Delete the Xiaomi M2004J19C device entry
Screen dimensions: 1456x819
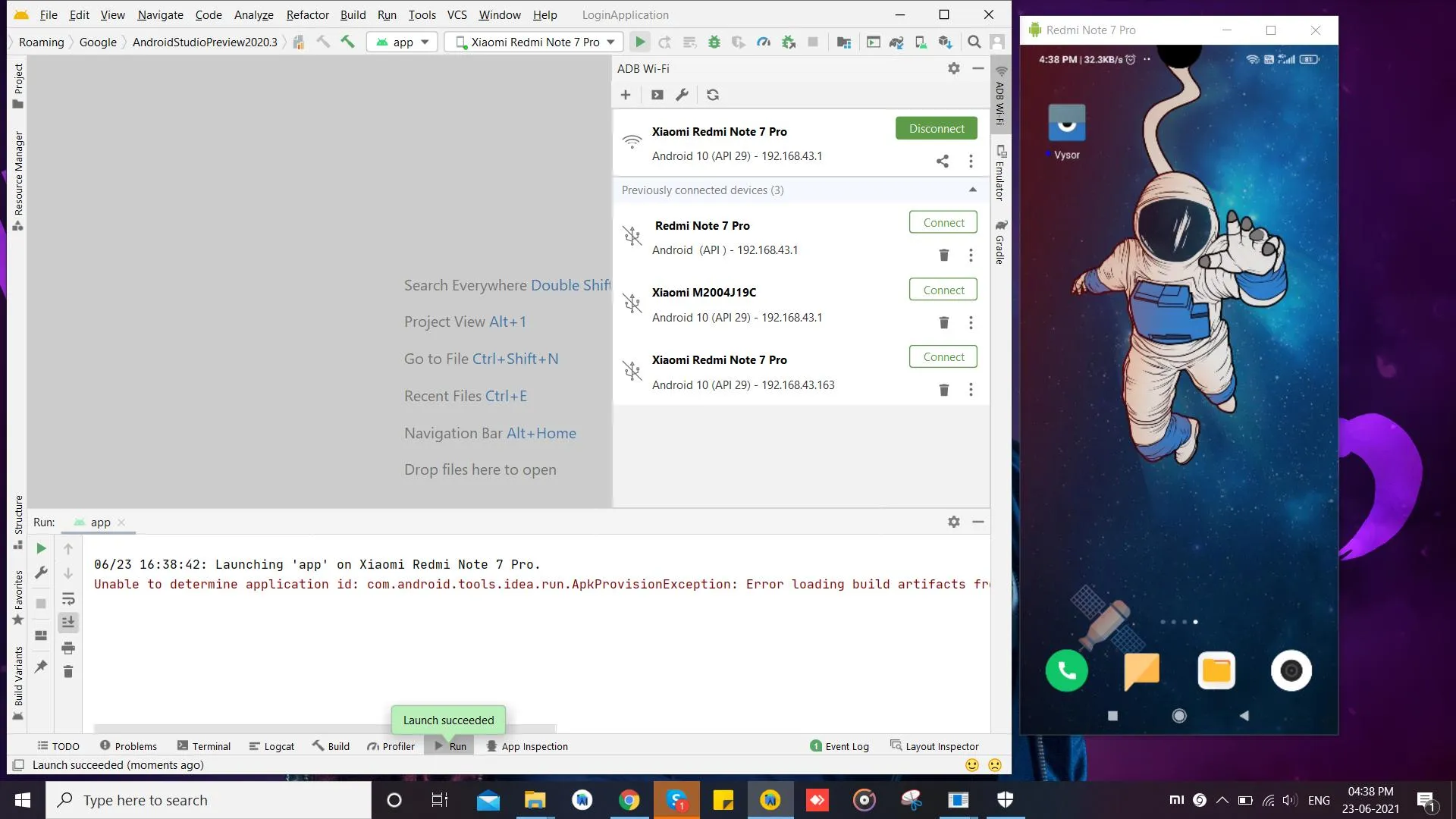point(944,322)
